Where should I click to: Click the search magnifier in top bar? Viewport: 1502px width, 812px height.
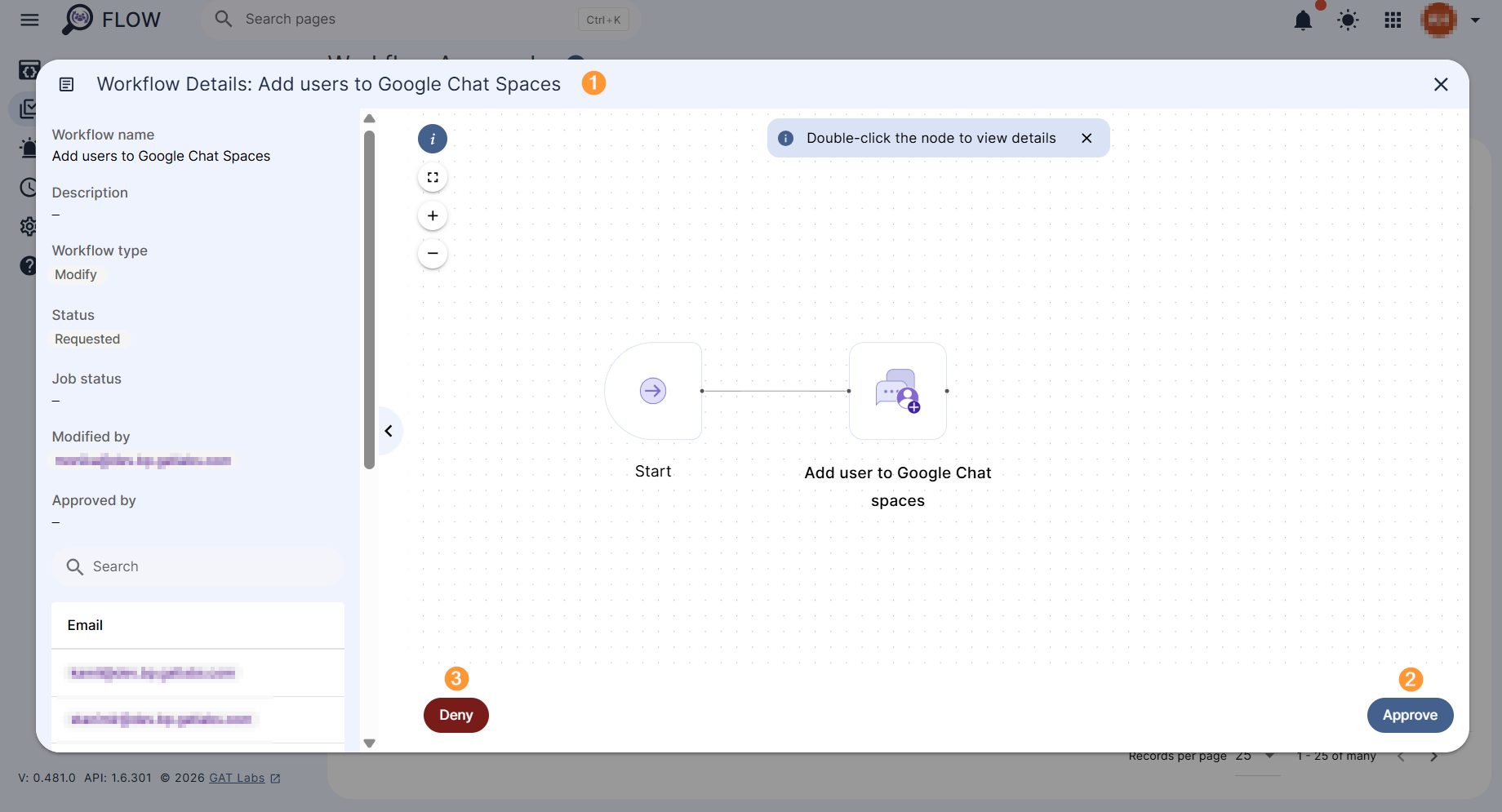click(223, 19)
